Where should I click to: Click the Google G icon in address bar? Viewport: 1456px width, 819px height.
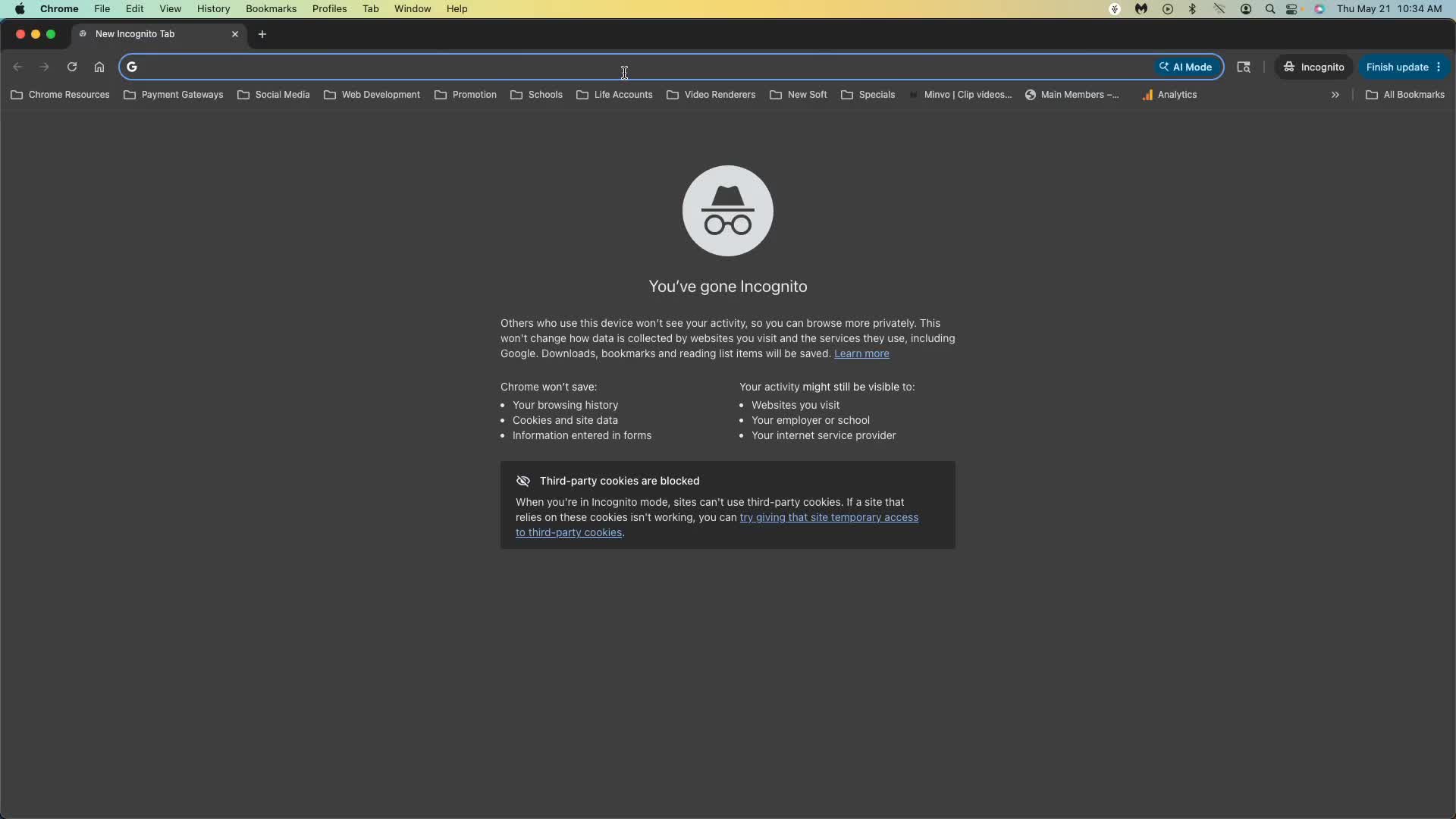click(132, 67)
